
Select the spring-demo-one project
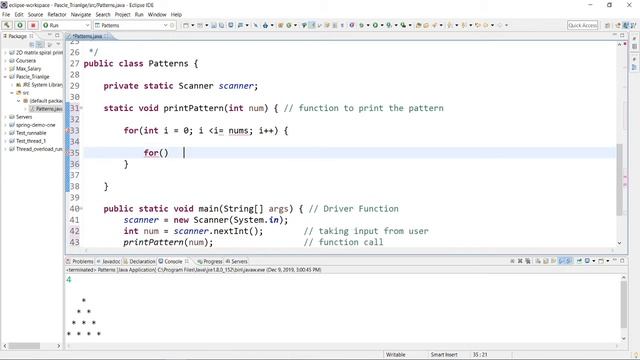click(x=32, y=125)
